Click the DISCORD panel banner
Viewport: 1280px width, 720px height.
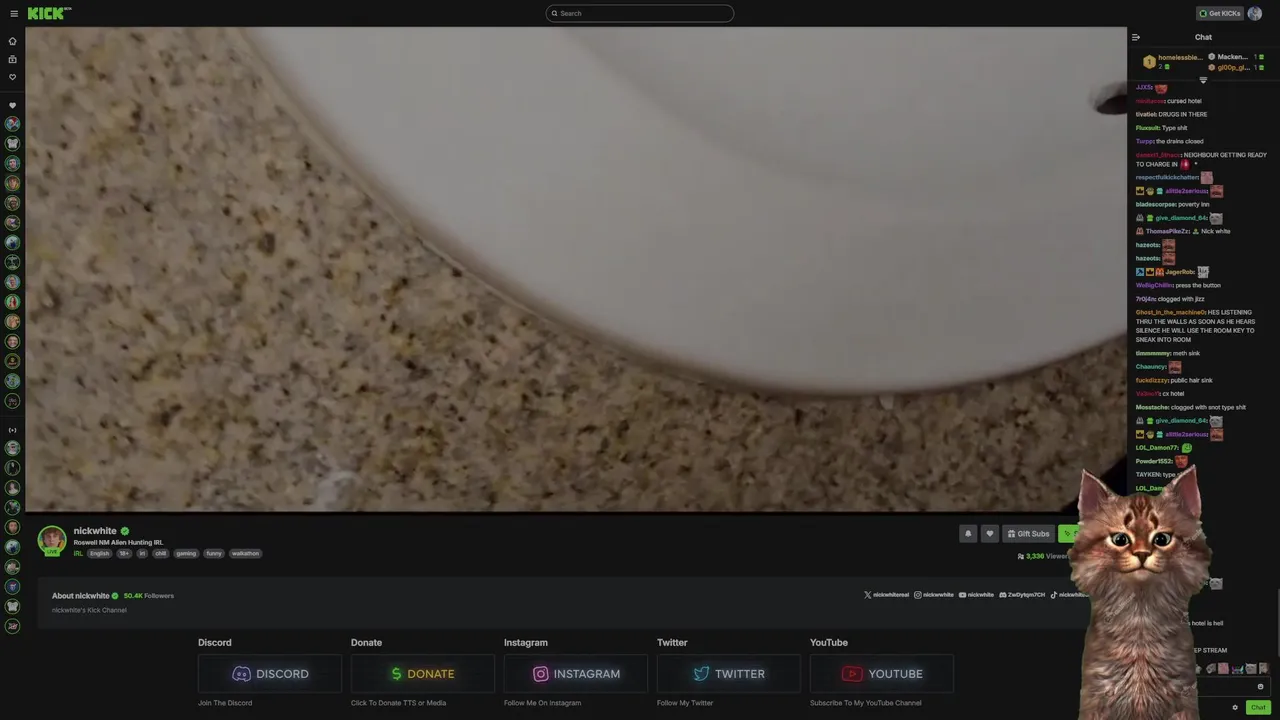coord(270,673)
